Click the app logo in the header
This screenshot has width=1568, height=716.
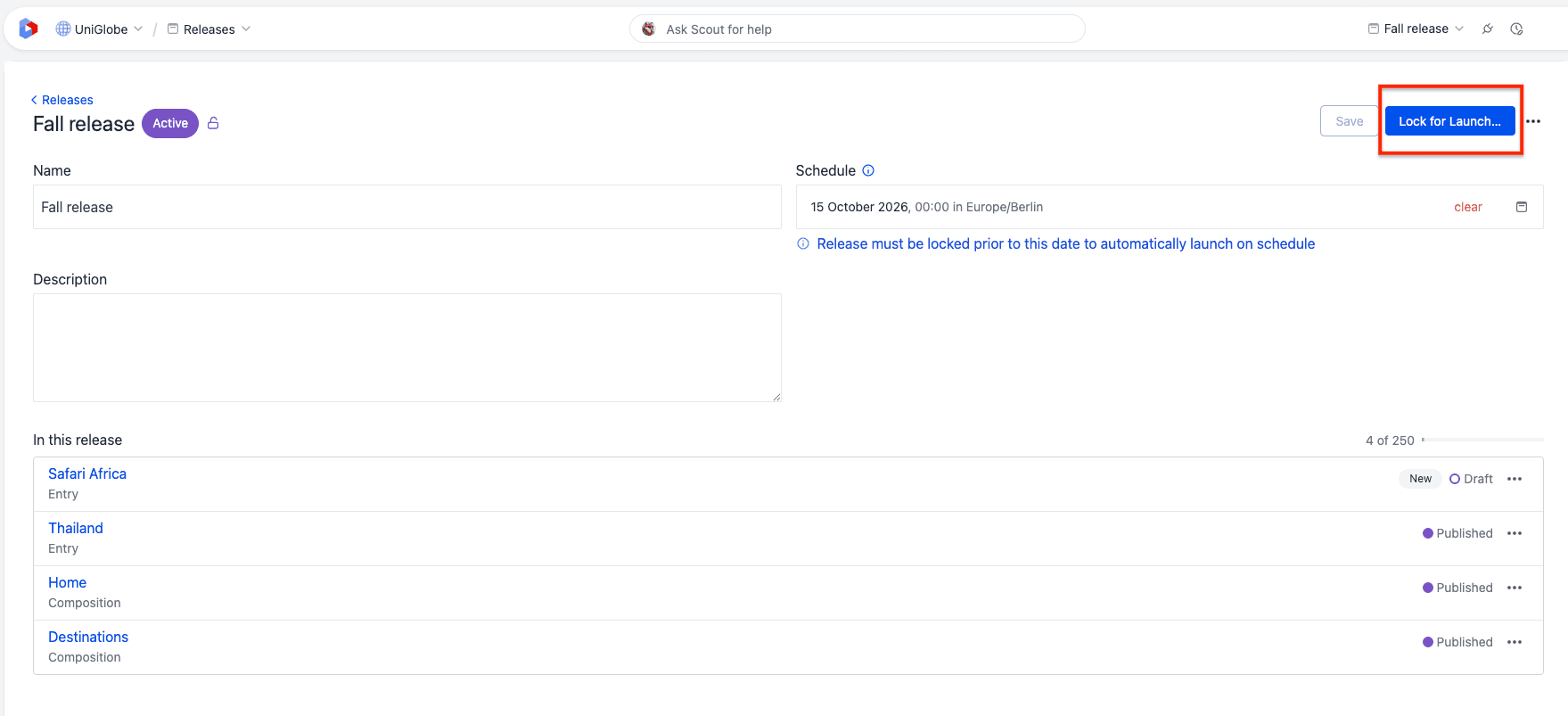pos(29,29)
